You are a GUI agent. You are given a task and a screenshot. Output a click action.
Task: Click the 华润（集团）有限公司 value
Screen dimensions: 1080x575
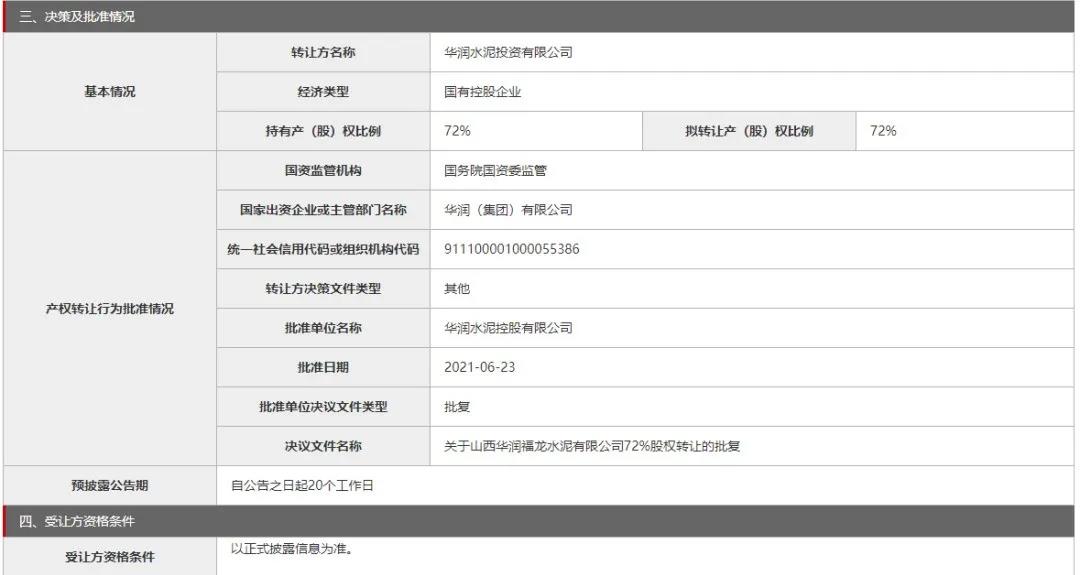click(508, 210)
